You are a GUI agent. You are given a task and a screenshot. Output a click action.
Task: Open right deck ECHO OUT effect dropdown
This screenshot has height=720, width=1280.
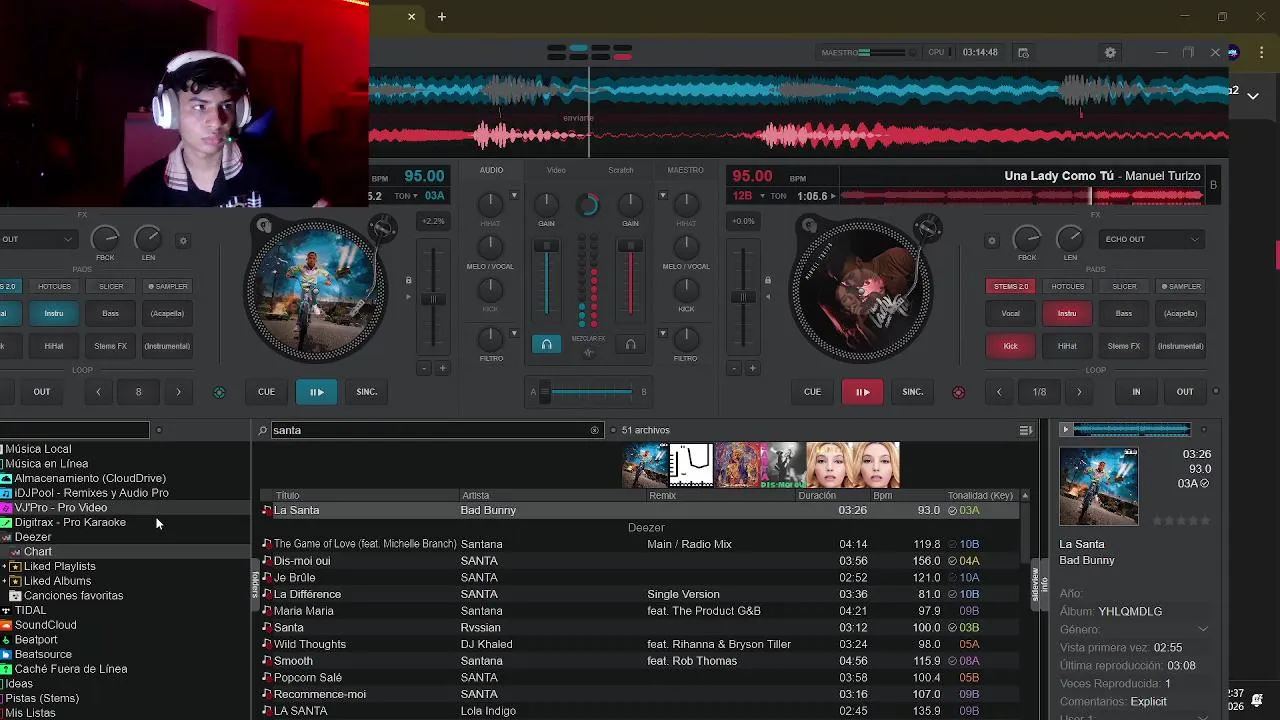pos(1151,240)
